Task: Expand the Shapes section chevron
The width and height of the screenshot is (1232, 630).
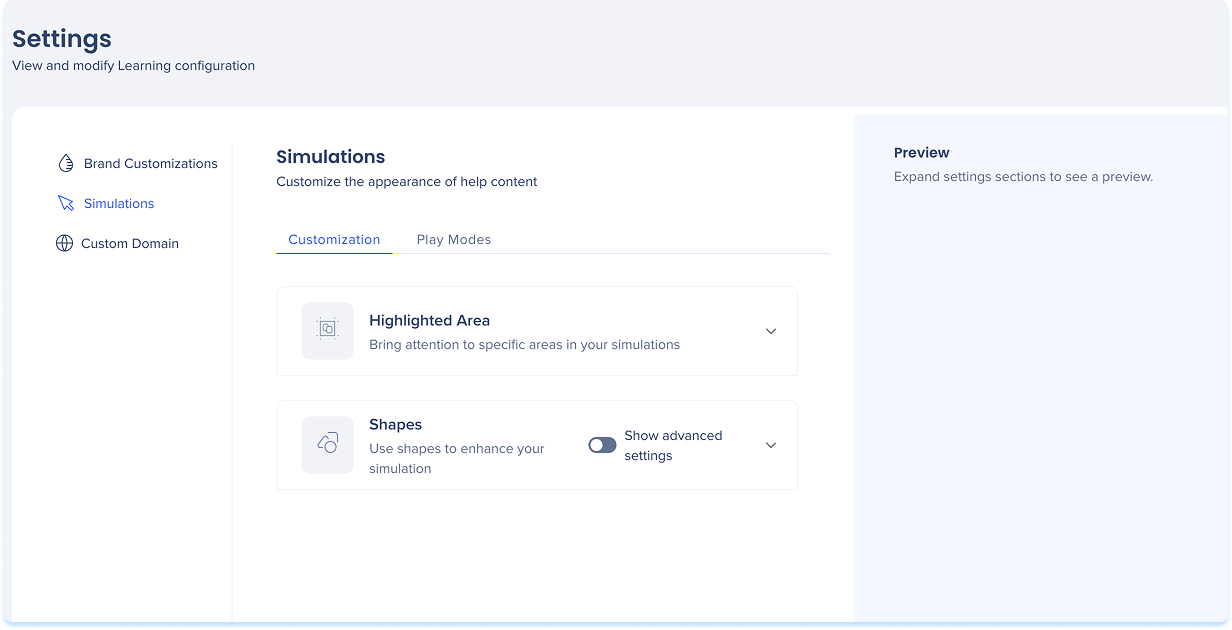Action: click(770, 445)
